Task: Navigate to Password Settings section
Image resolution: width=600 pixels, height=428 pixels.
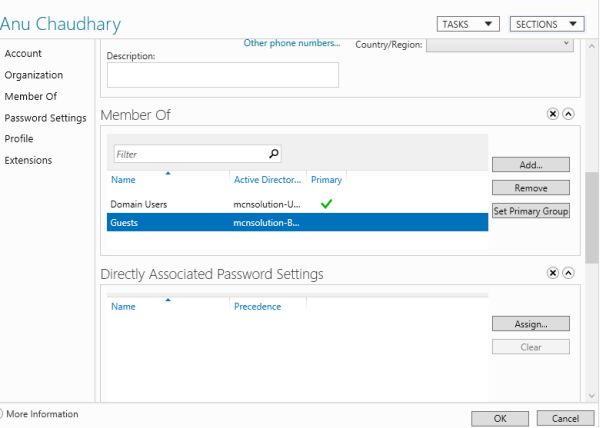Action: pos(45,118)
